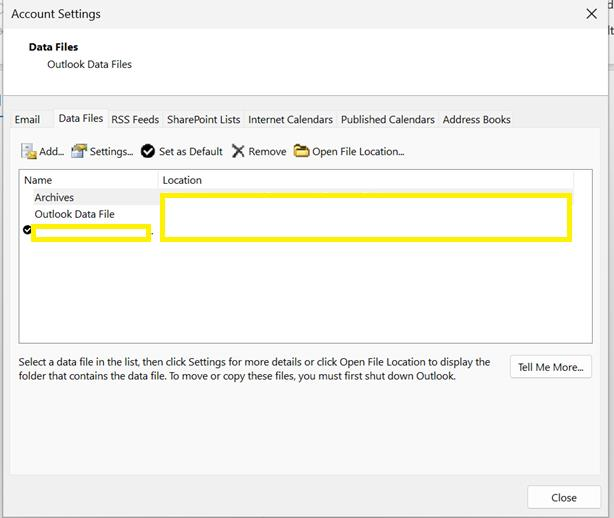The height and width of the screenshot is (518, 614).
Task: Click the Remove X icon
Action: click(238, 151)
